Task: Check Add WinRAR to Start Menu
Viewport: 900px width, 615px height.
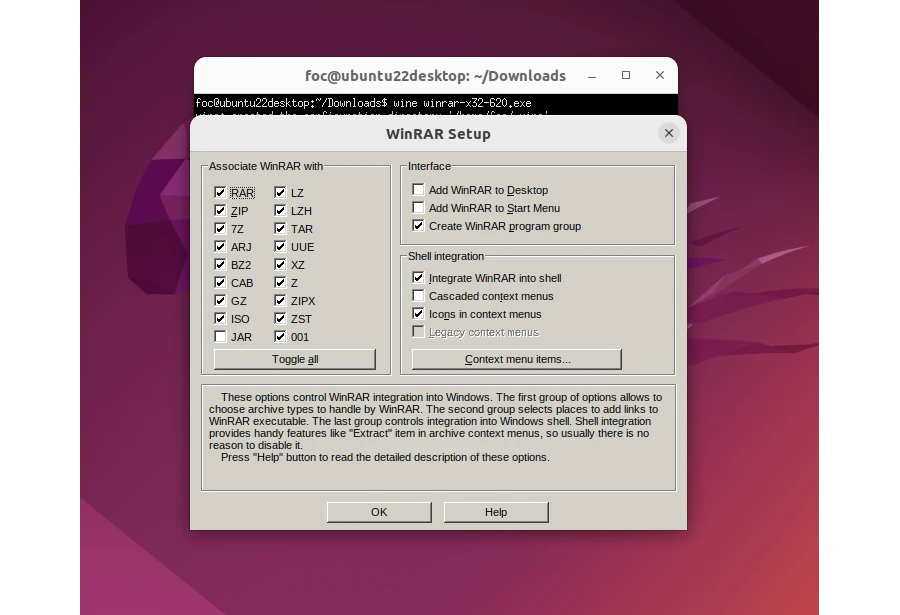Action: coord(418,208)
